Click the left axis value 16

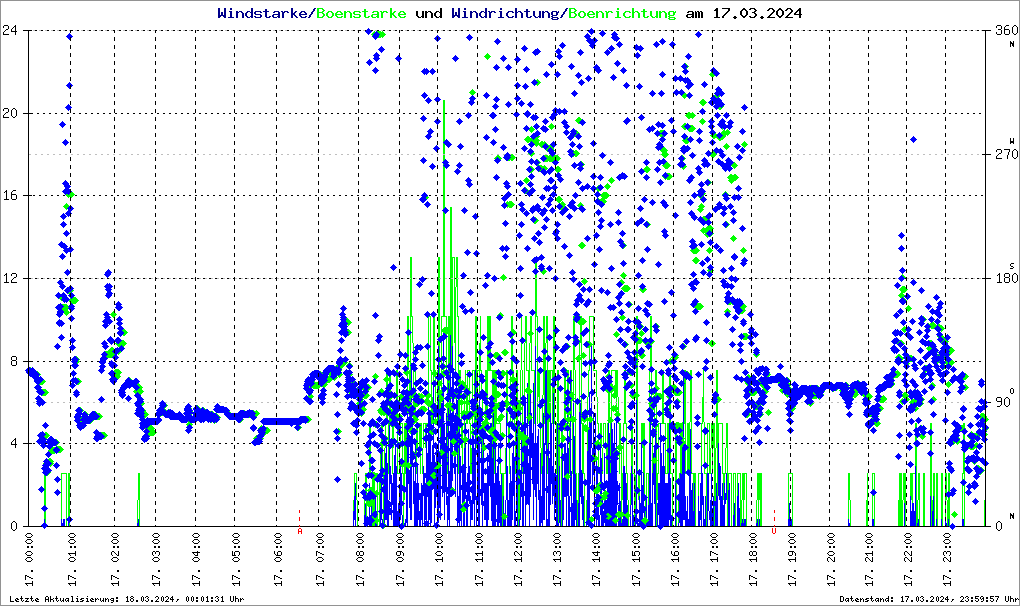point(9,196)
